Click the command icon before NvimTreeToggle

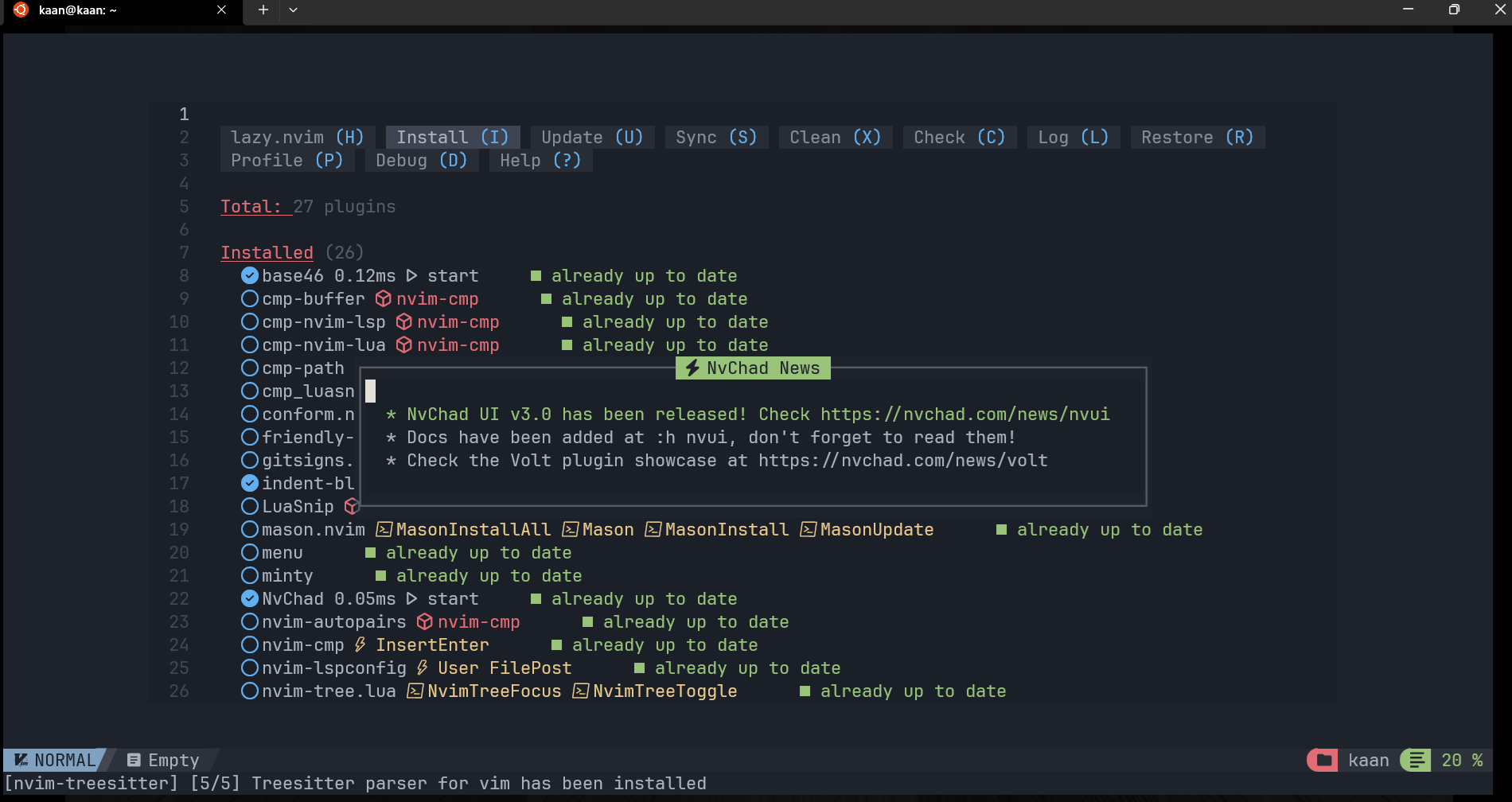tap(581, 691)
